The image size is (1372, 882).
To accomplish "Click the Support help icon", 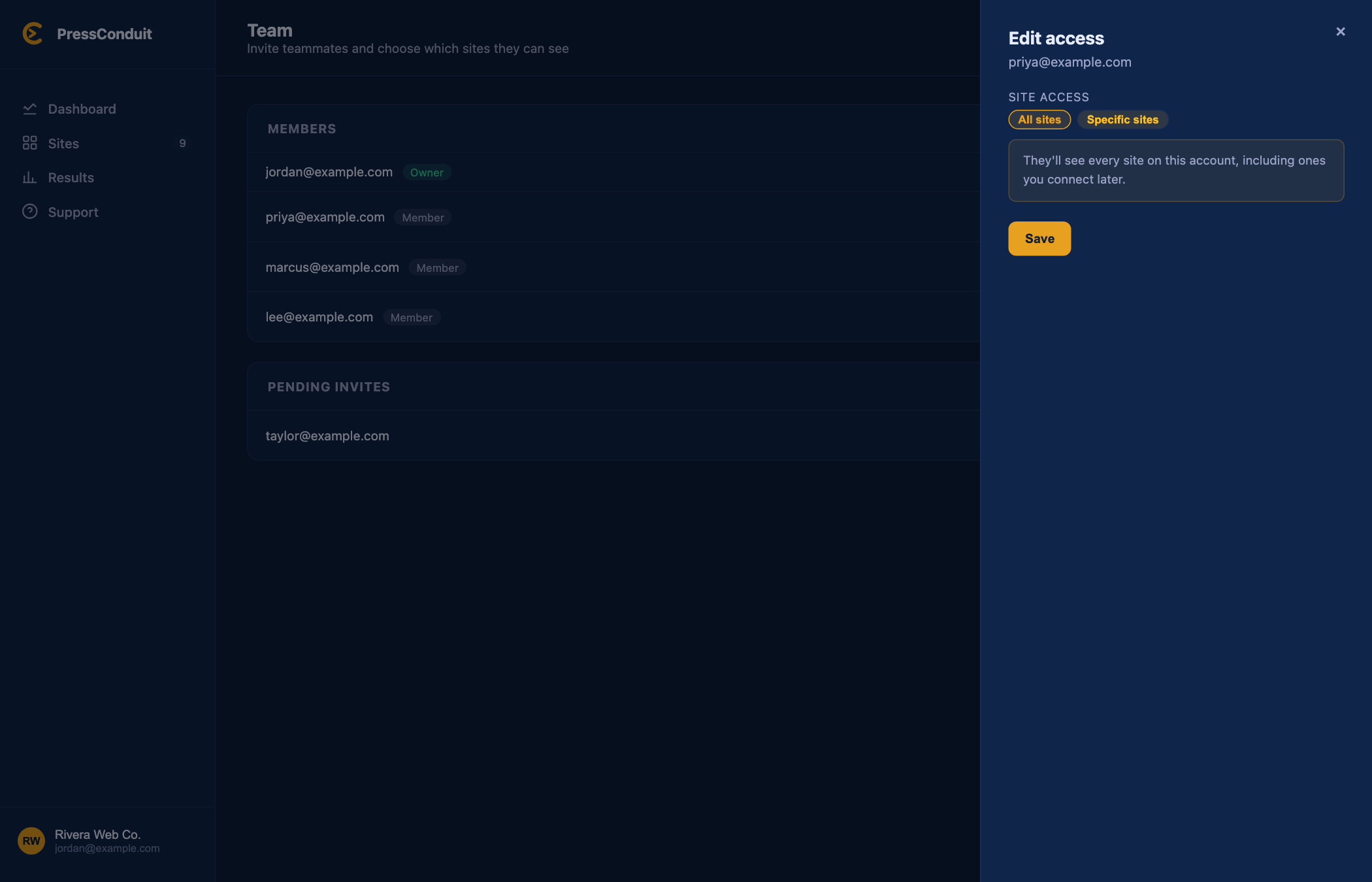I will (29, 212).
